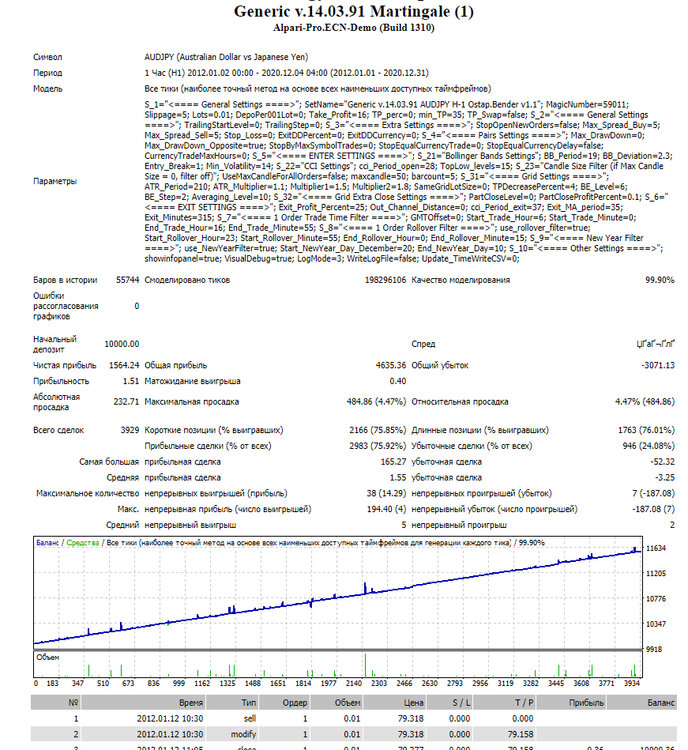
Task: Click the T/P value 79.158 in row 2
Action: tap(522, 734)
